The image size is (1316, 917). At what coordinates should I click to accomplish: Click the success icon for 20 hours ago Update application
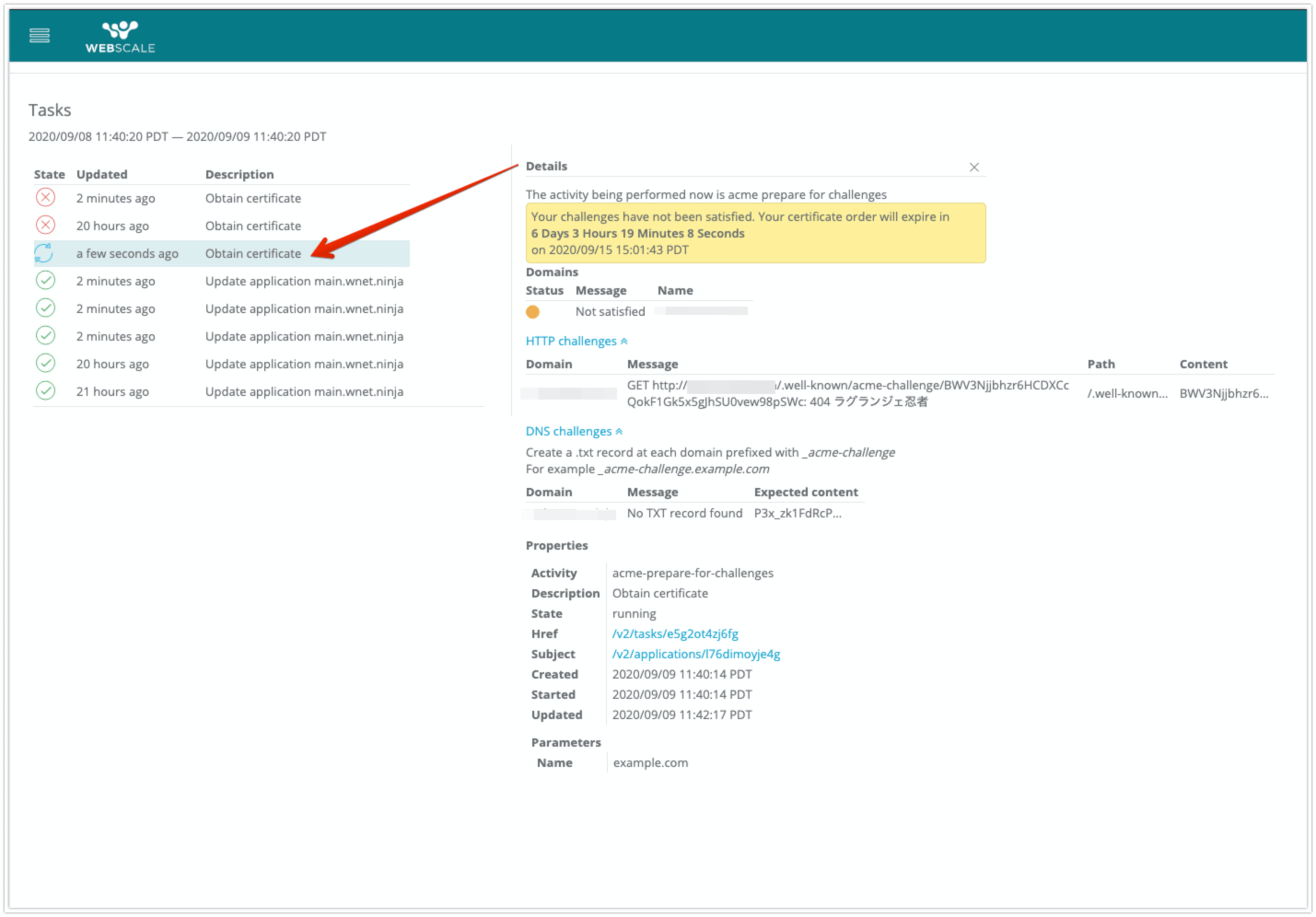[45, 364]
